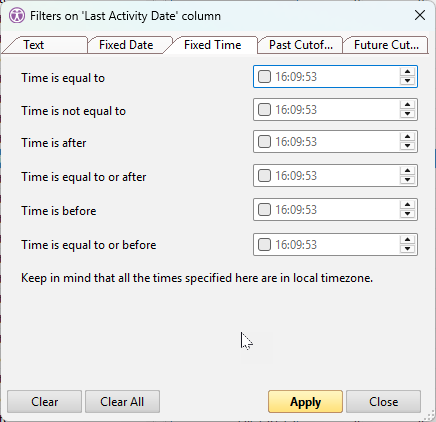The image size is (436, 422).
Task: Click the Clear button
Action: click(x=44, y=402)
